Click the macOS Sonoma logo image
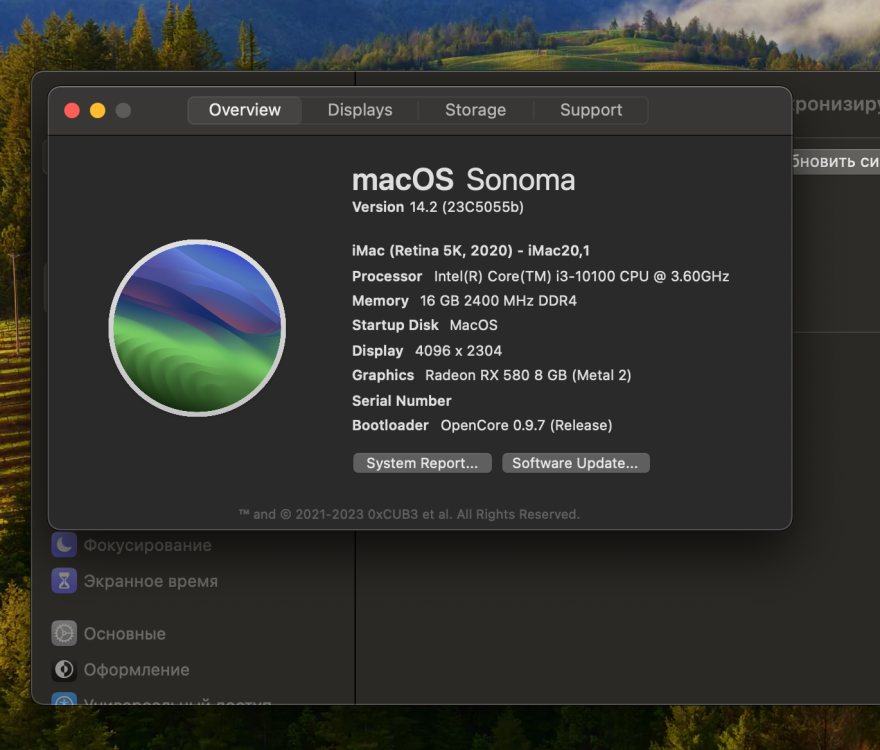880x750 pixels. click(x=197, y=328)
